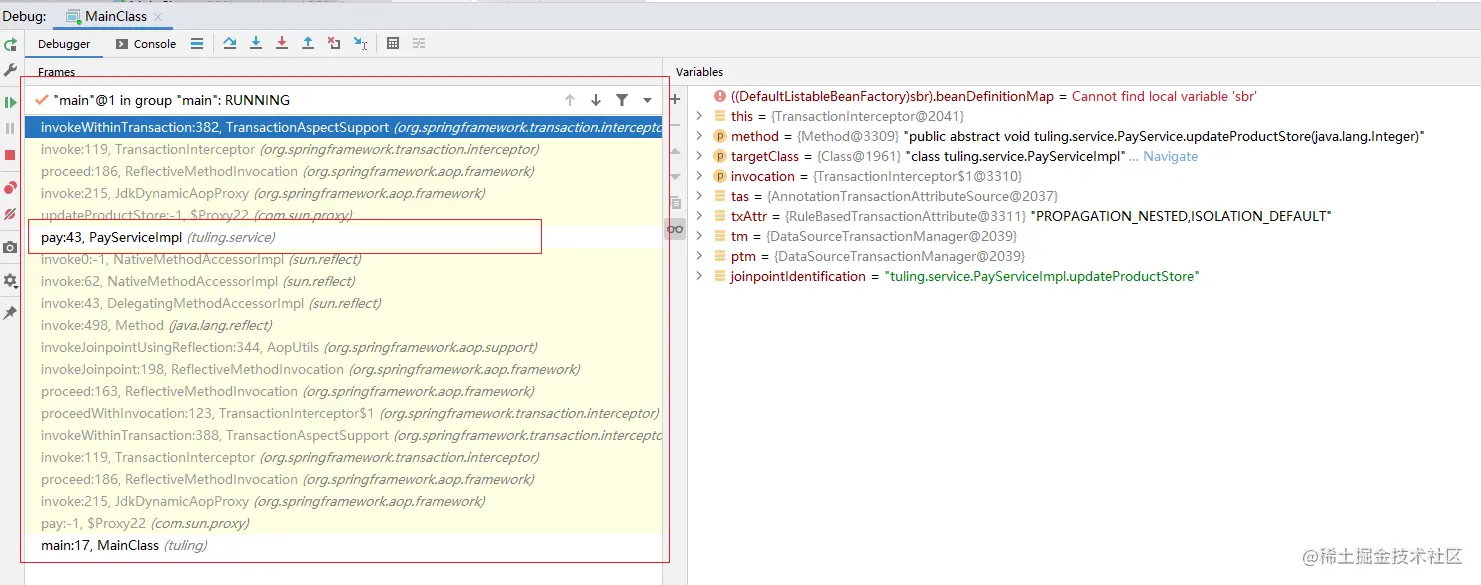The width and height of the screenshot is (1481, 585).
Task: Select the beanDefinitionMap watch error row
Action: click(x=1085, y=96)
